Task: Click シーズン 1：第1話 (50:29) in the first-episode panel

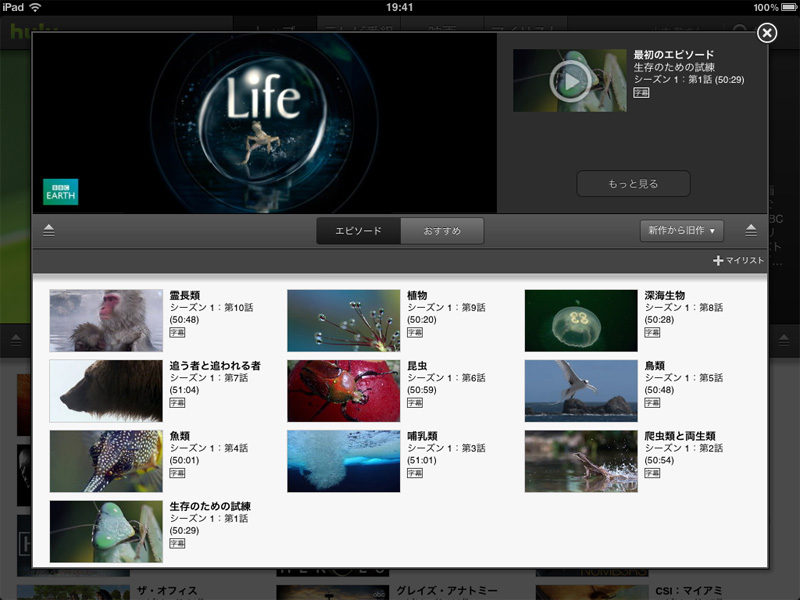Action: (x=689, y=80)
